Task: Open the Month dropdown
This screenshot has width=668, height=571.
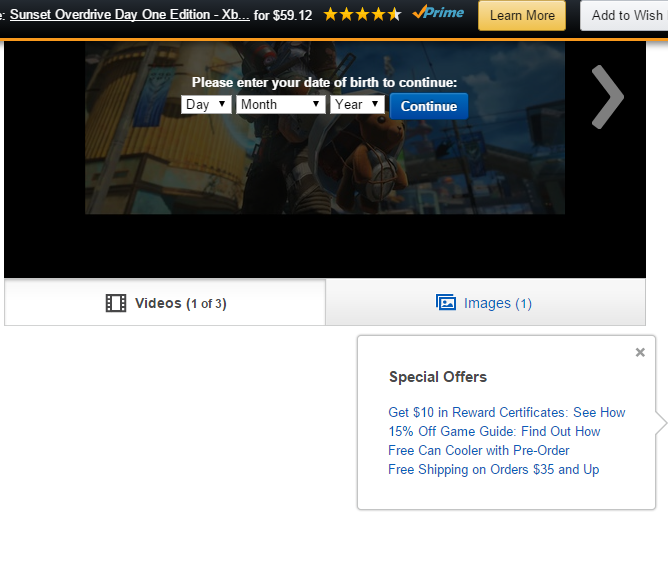Action: (x=281, y=104)
